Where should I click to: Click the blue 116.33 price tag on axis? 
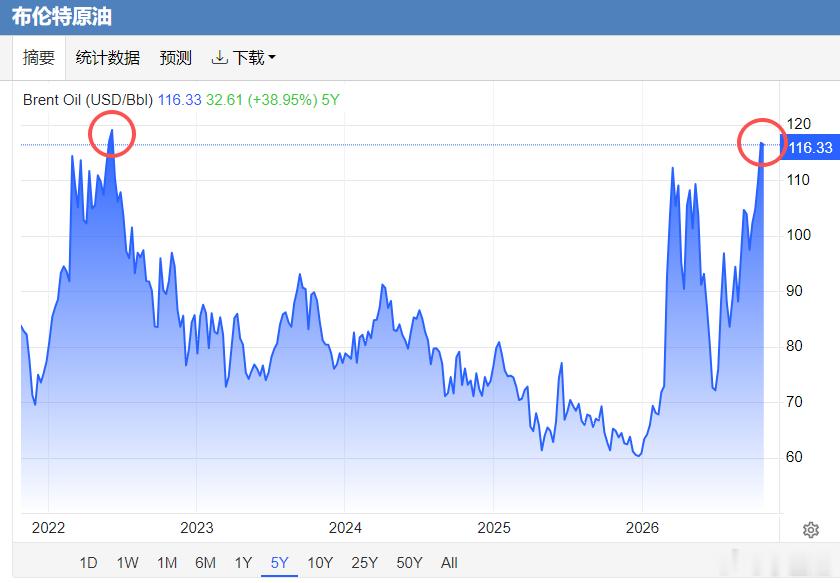click(x=810, y=147)
